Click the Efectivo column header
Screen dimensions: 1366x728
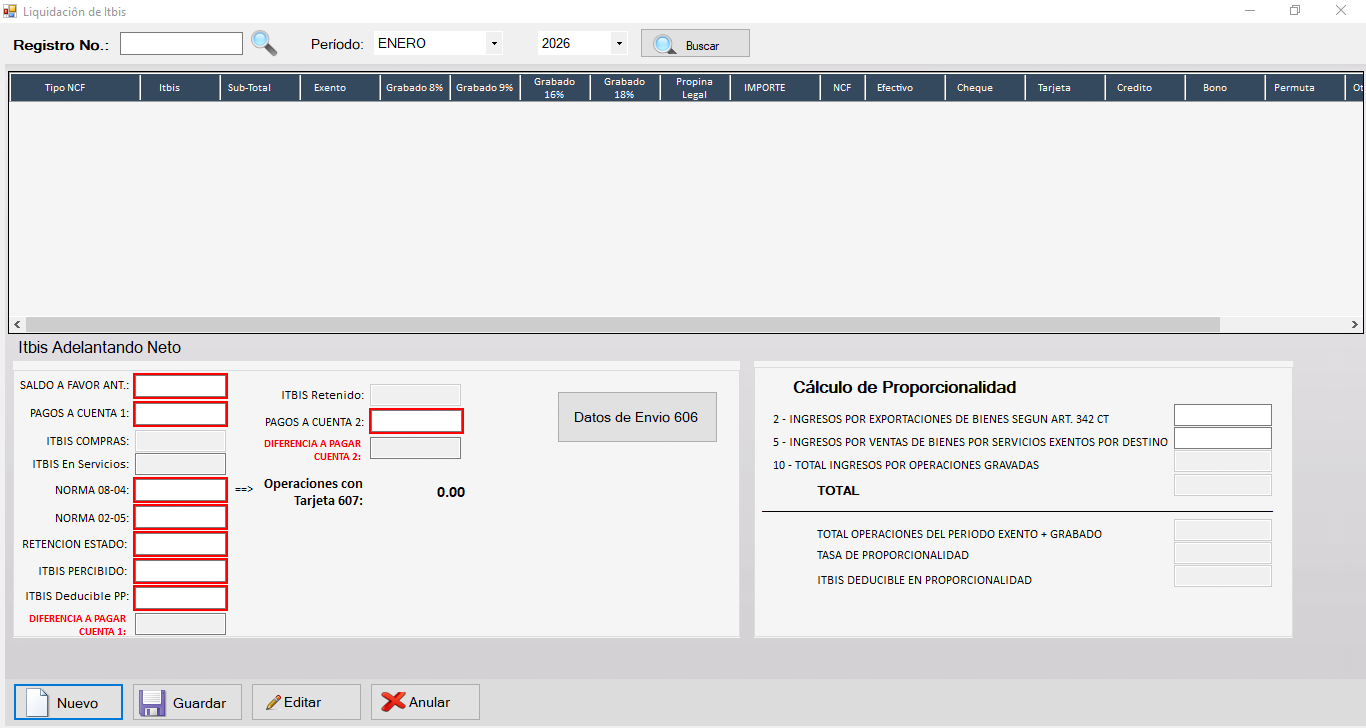905,88
